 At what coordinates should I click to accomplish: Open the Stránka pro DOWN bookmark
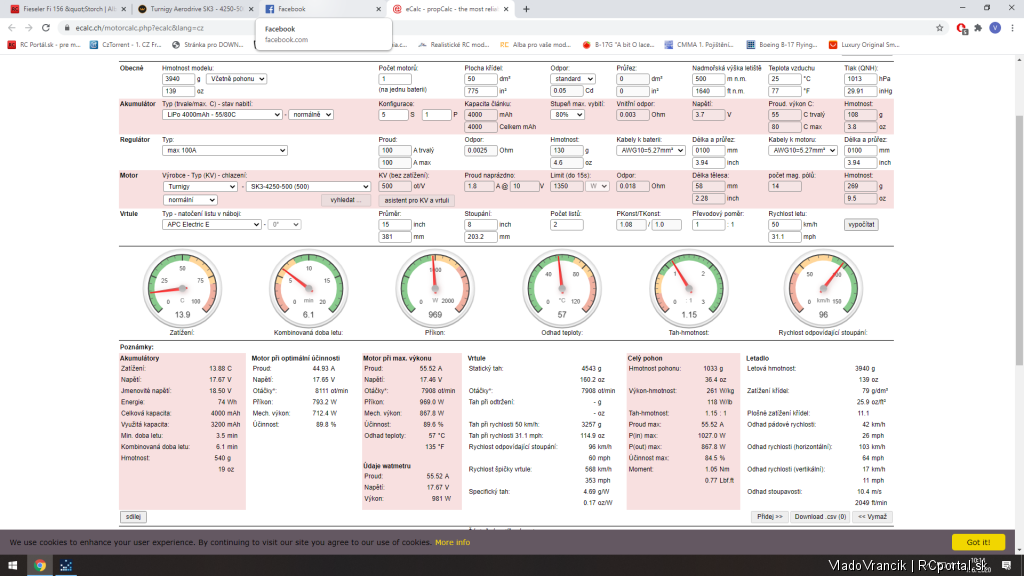pyautogui.click(x=207, y=45)
